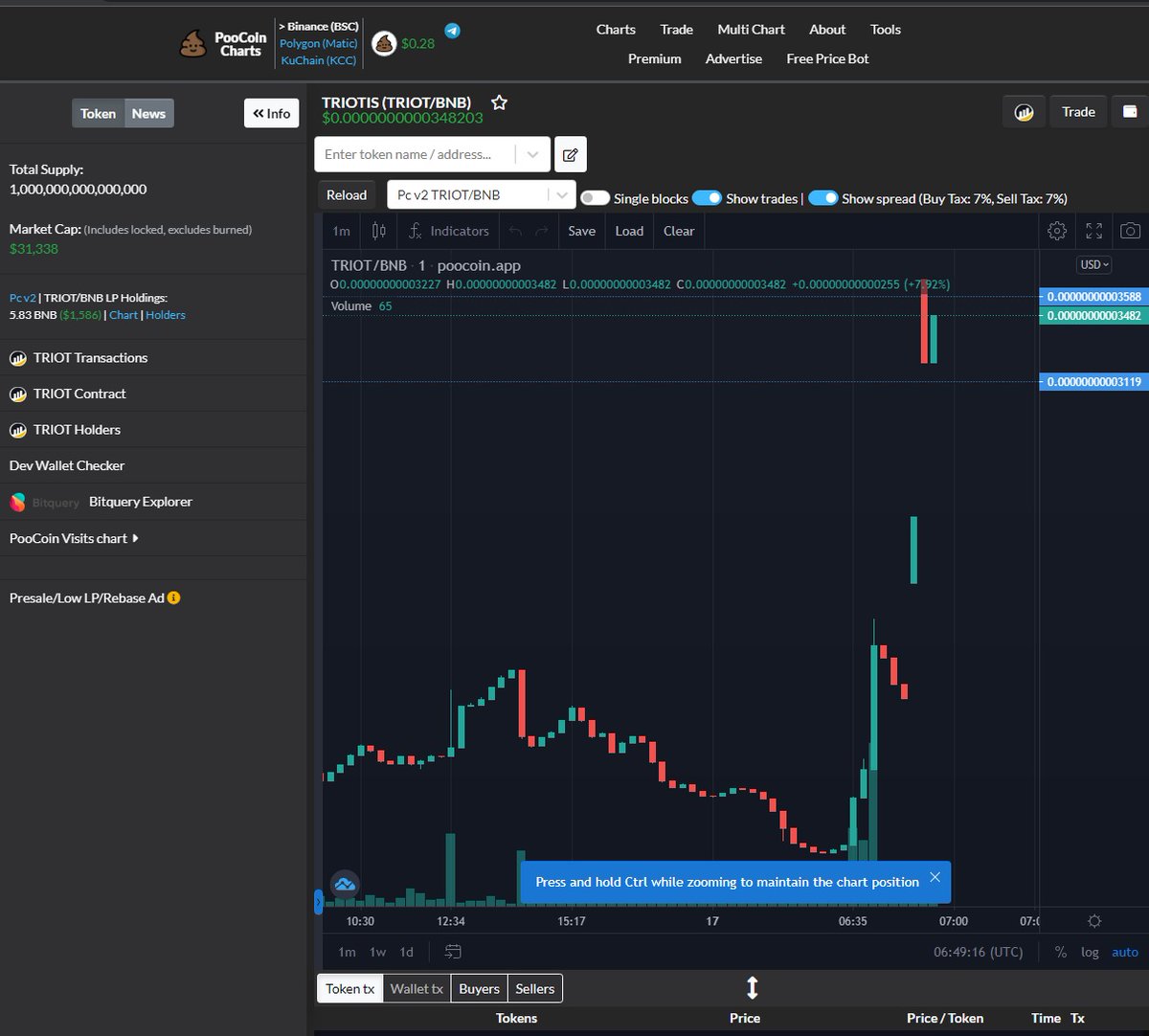Change the candlestick chart style icon
Image resolution: width=1149 pixels, height=1036 pixels.
[379, 231]
